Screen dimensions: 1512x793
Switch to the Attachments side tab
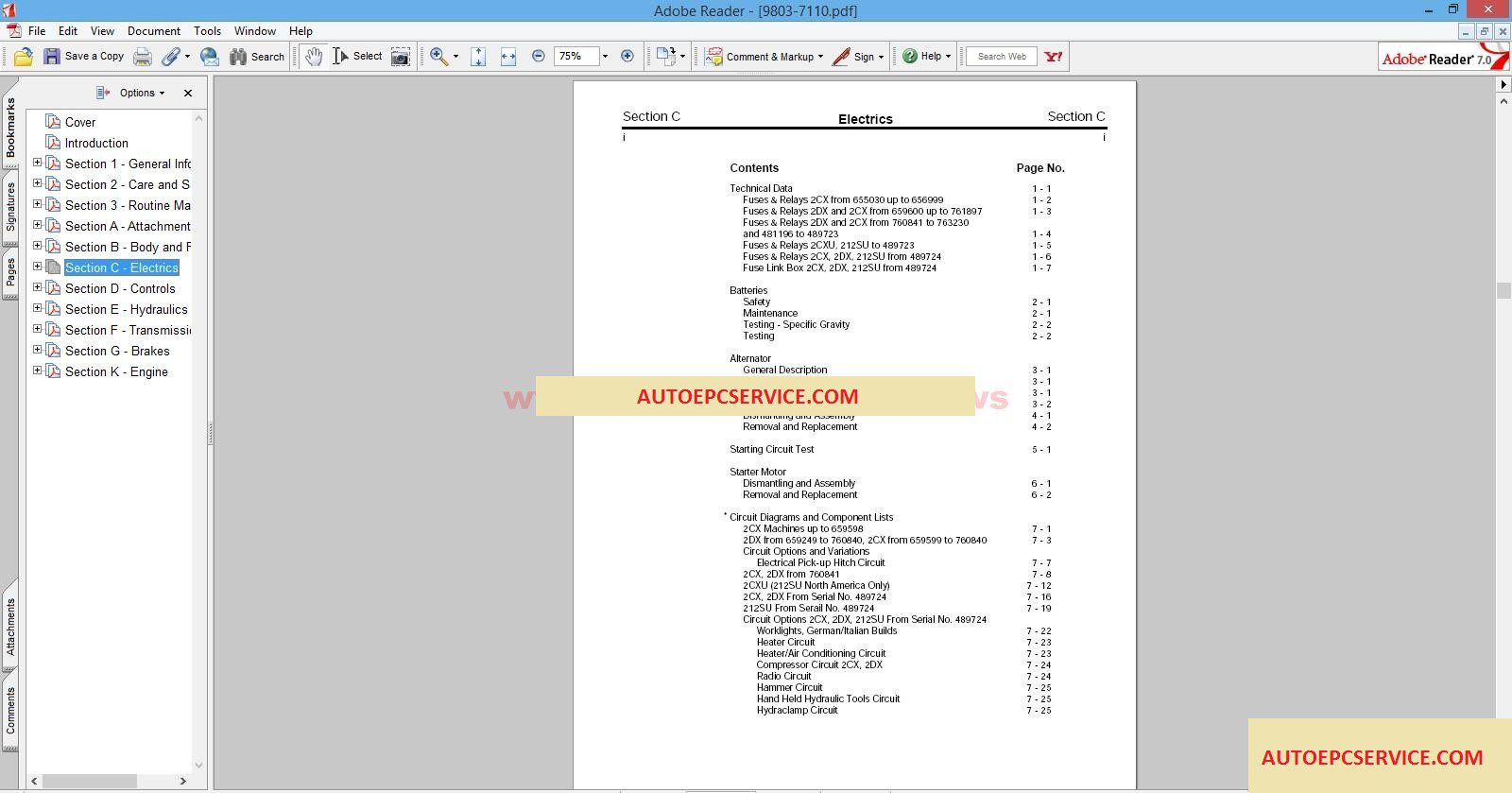(10, 625)
